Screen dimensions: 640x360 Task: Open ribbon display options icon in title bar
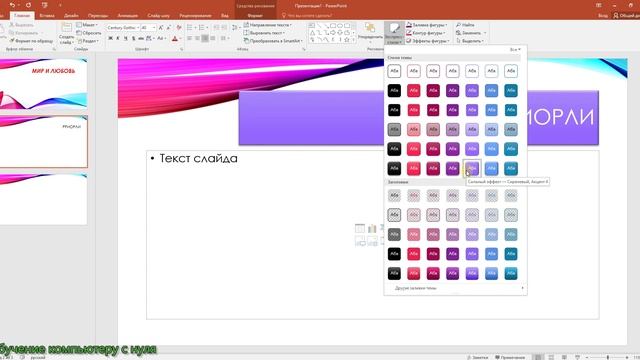pos(599,5)
